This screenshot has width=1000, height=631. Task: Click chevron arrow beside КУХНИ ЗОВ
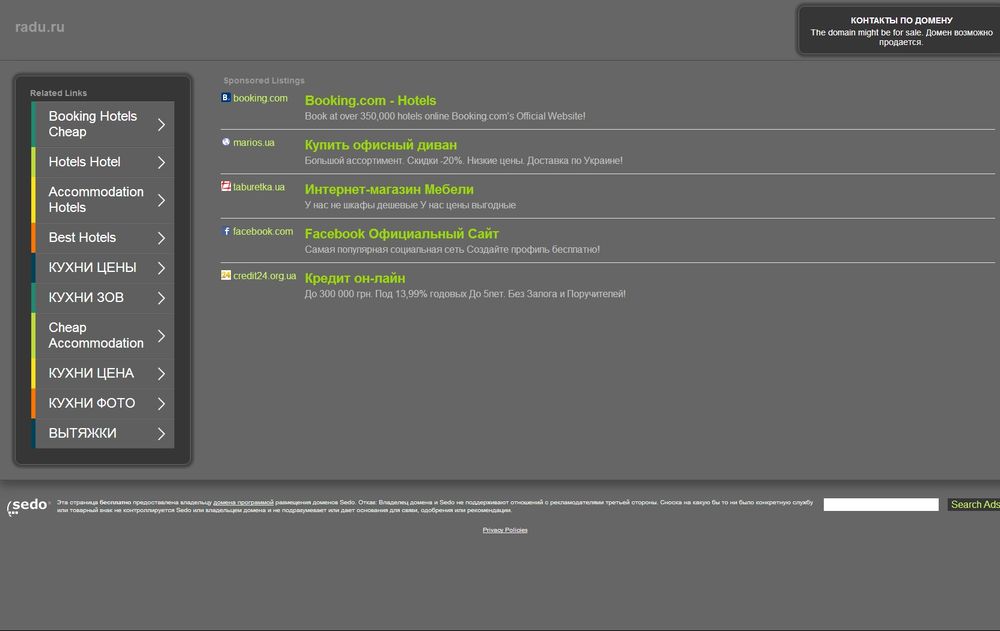coord(161,298)
